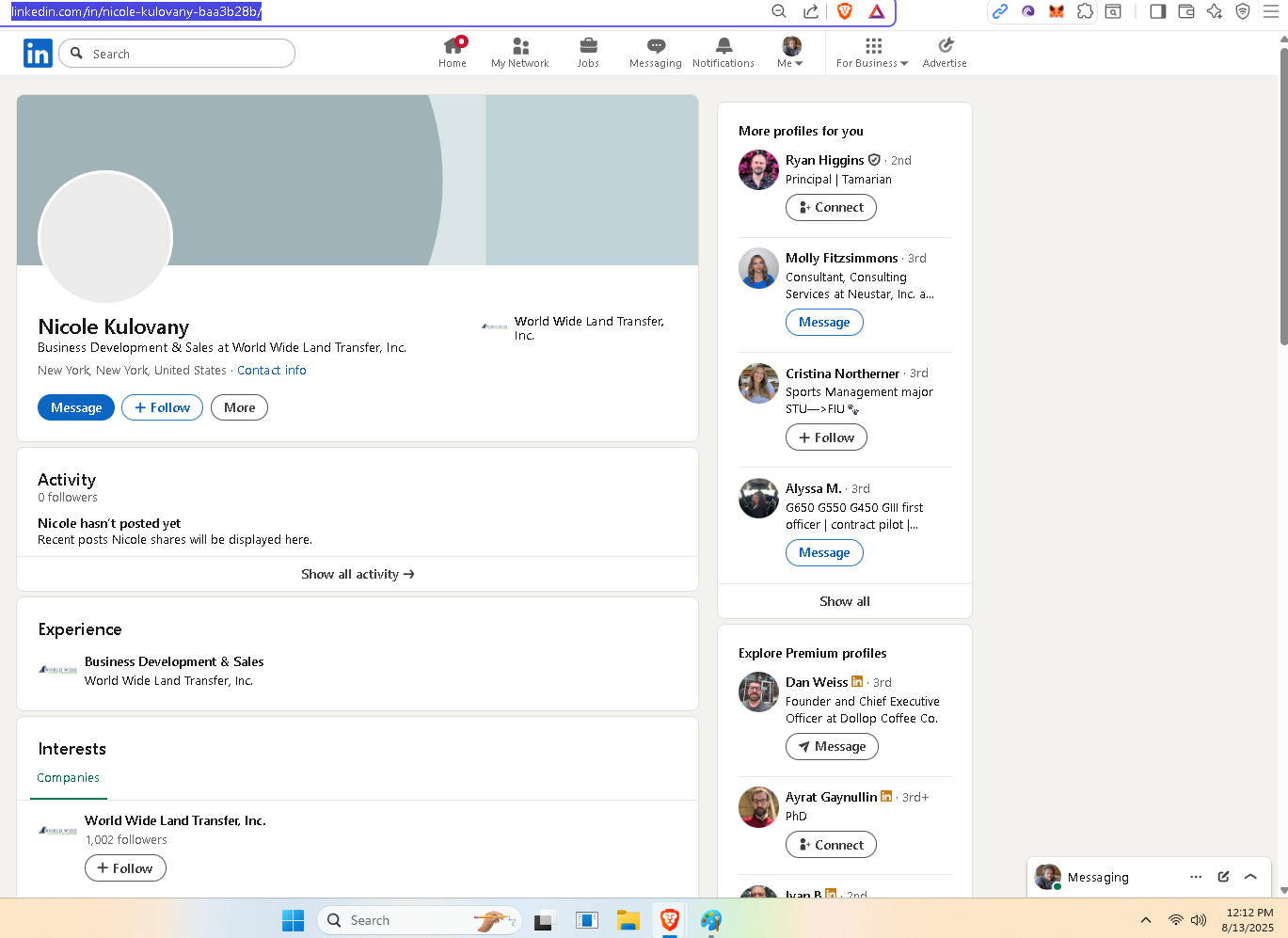Open the Jobs section

(x=588, y=53)
